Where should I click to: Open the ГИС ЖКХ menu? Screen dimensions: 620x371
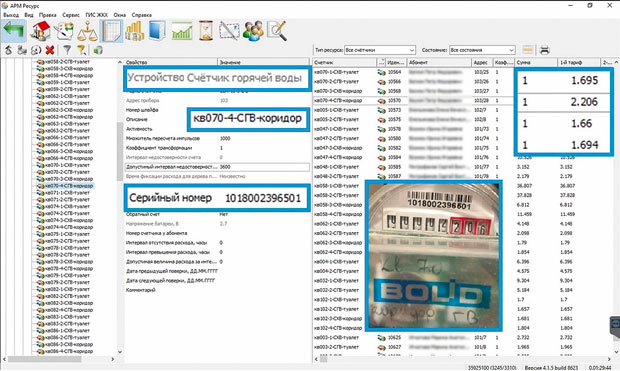tap(96, 15)
